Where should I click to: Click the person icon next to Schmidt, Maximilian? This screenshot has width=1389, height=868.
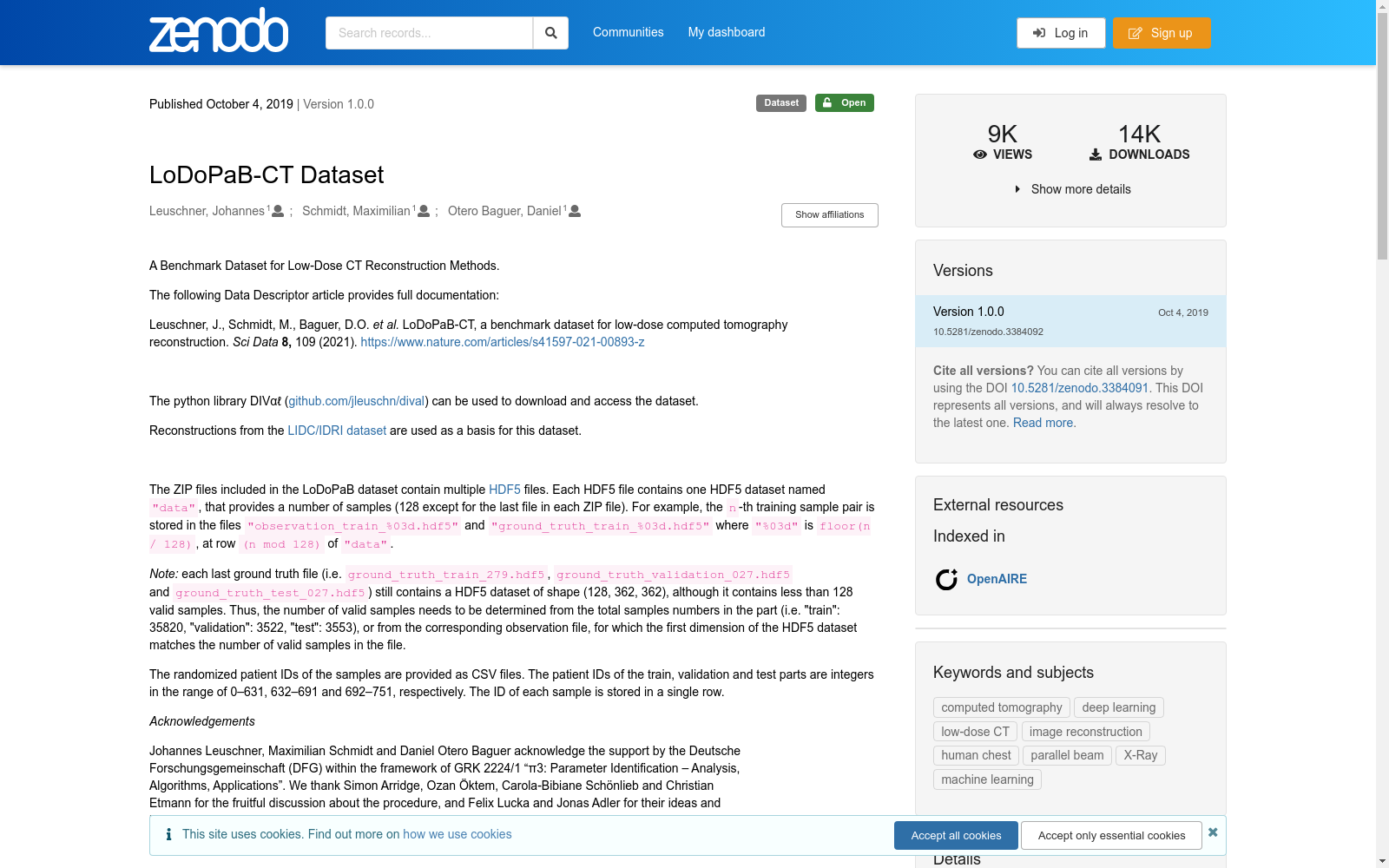click(424, 211)
